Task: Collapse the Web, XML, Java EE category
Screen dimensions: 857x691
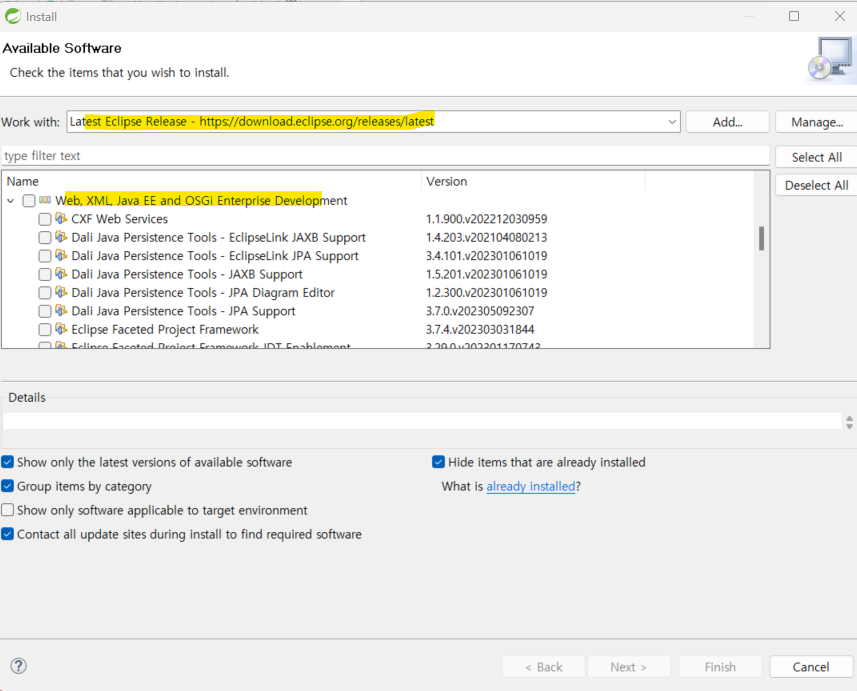Action: click(x=10, y=201)
